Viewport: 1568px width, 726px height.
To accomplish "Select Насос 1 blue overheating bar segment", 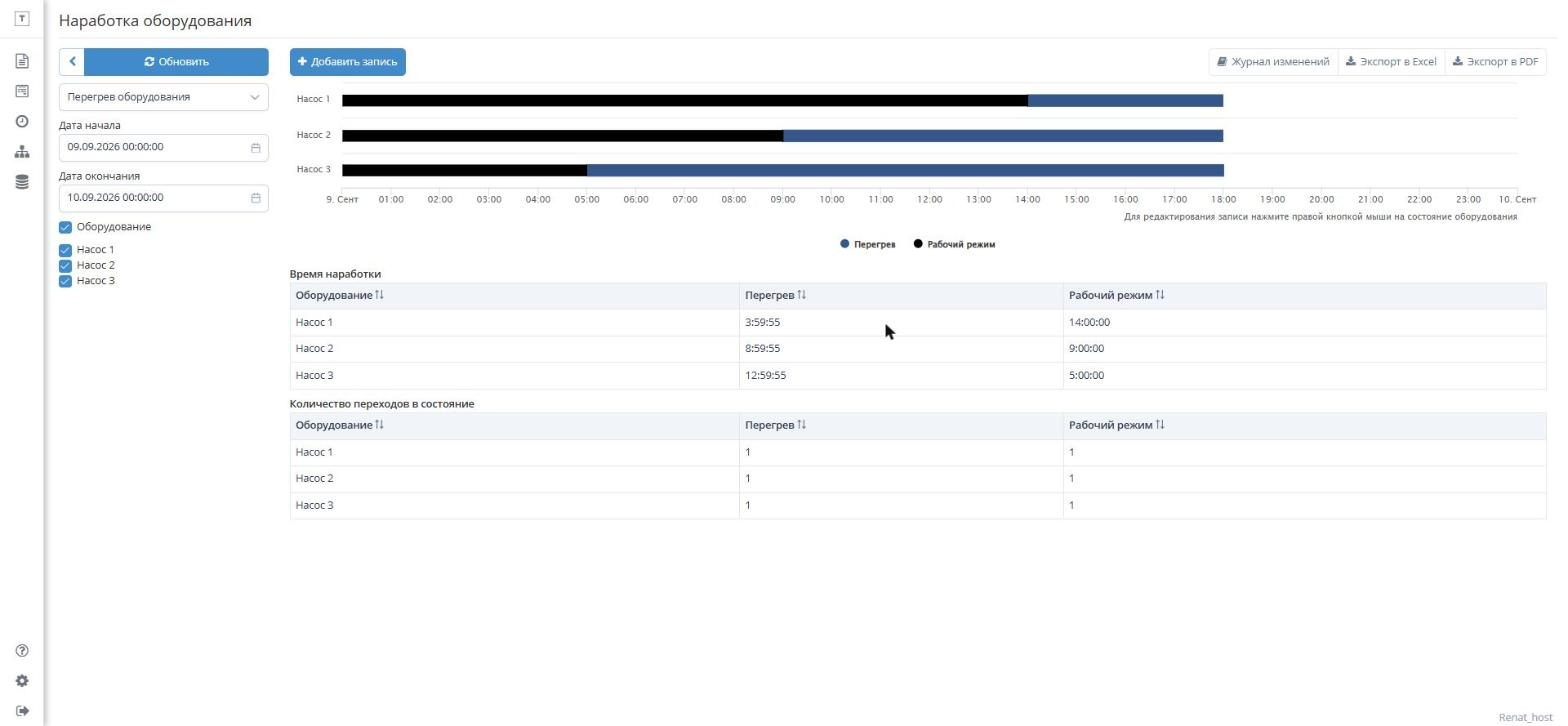I will tap(1126, 100).
